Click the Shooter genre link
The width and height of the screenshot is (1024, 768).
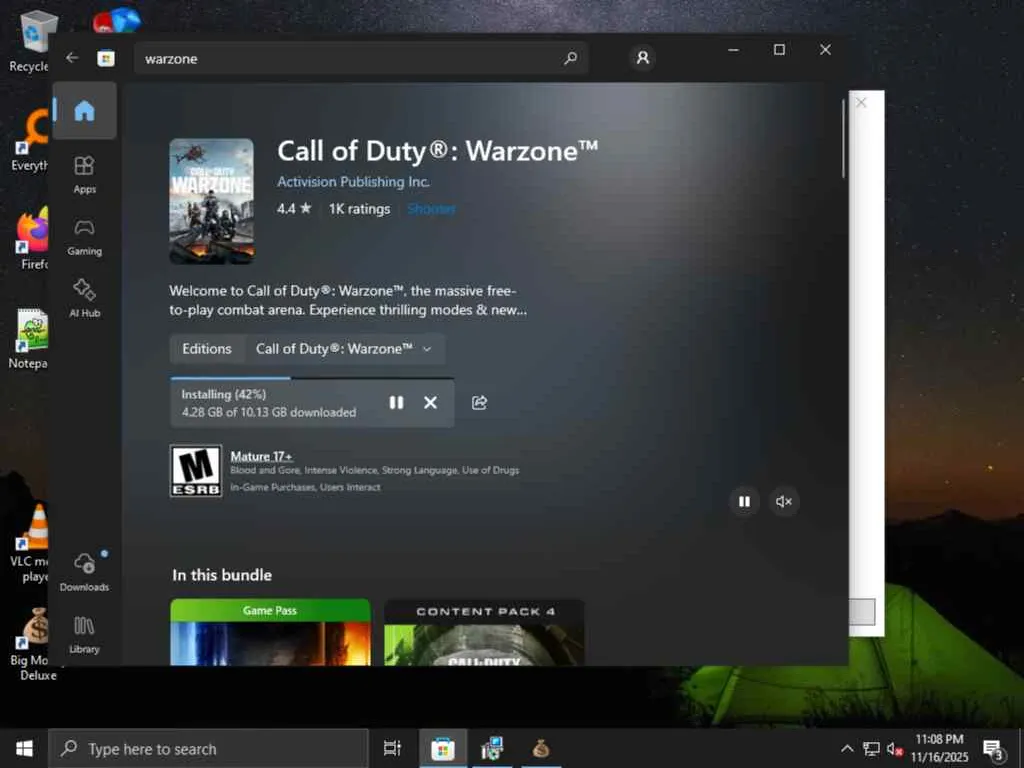(x=431, y=209)
